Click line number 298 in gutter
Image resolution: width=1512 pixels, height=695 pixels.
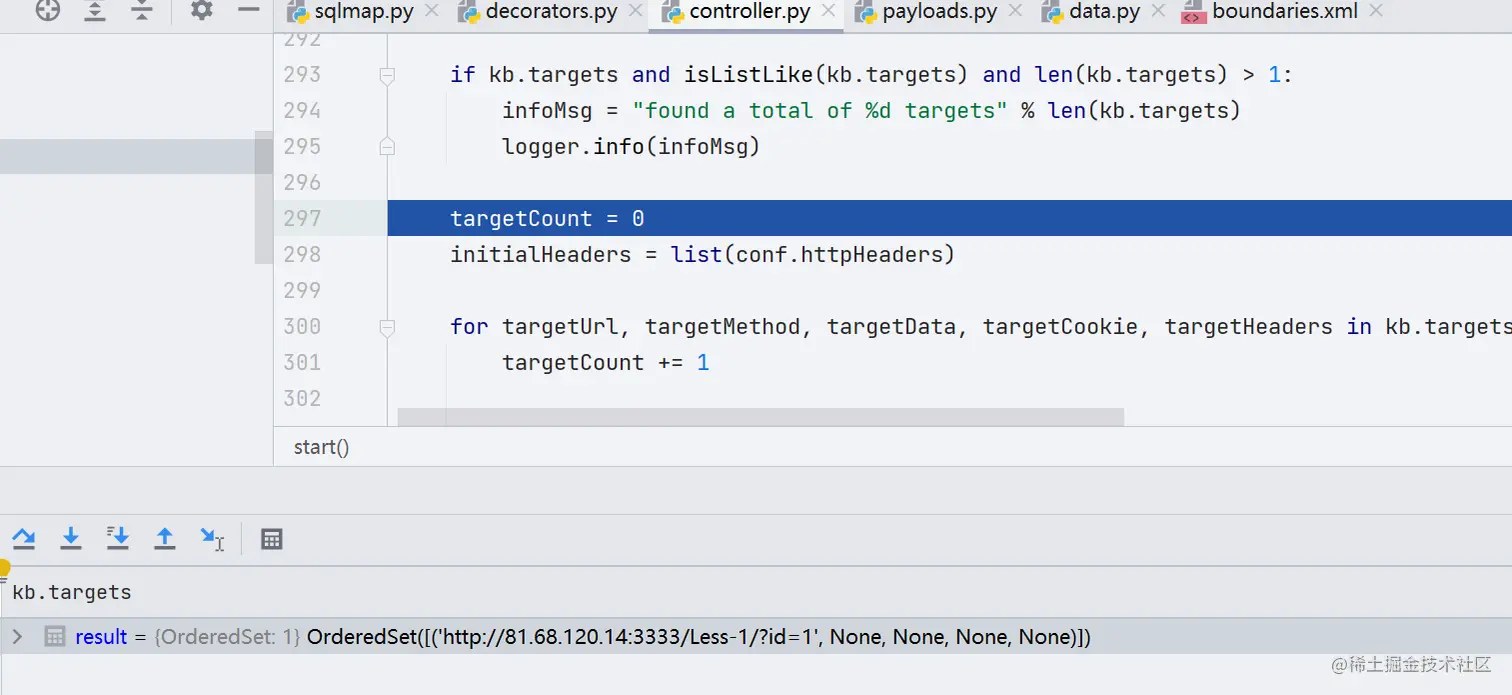point(302,254)
